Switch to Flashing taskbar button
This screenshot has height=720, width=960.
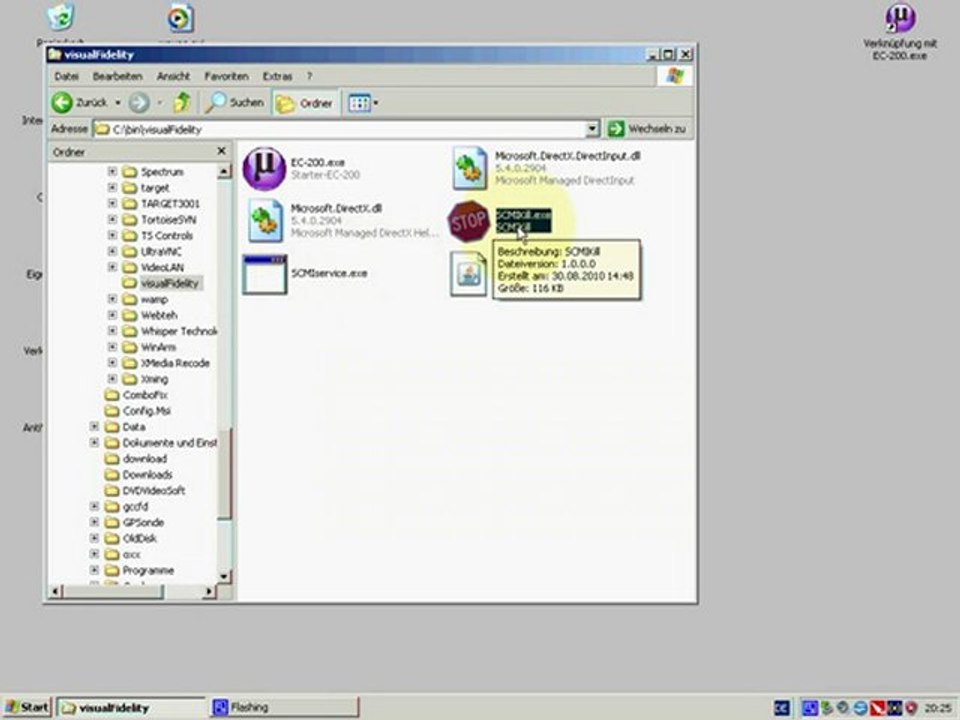click(x=283, y=707)
